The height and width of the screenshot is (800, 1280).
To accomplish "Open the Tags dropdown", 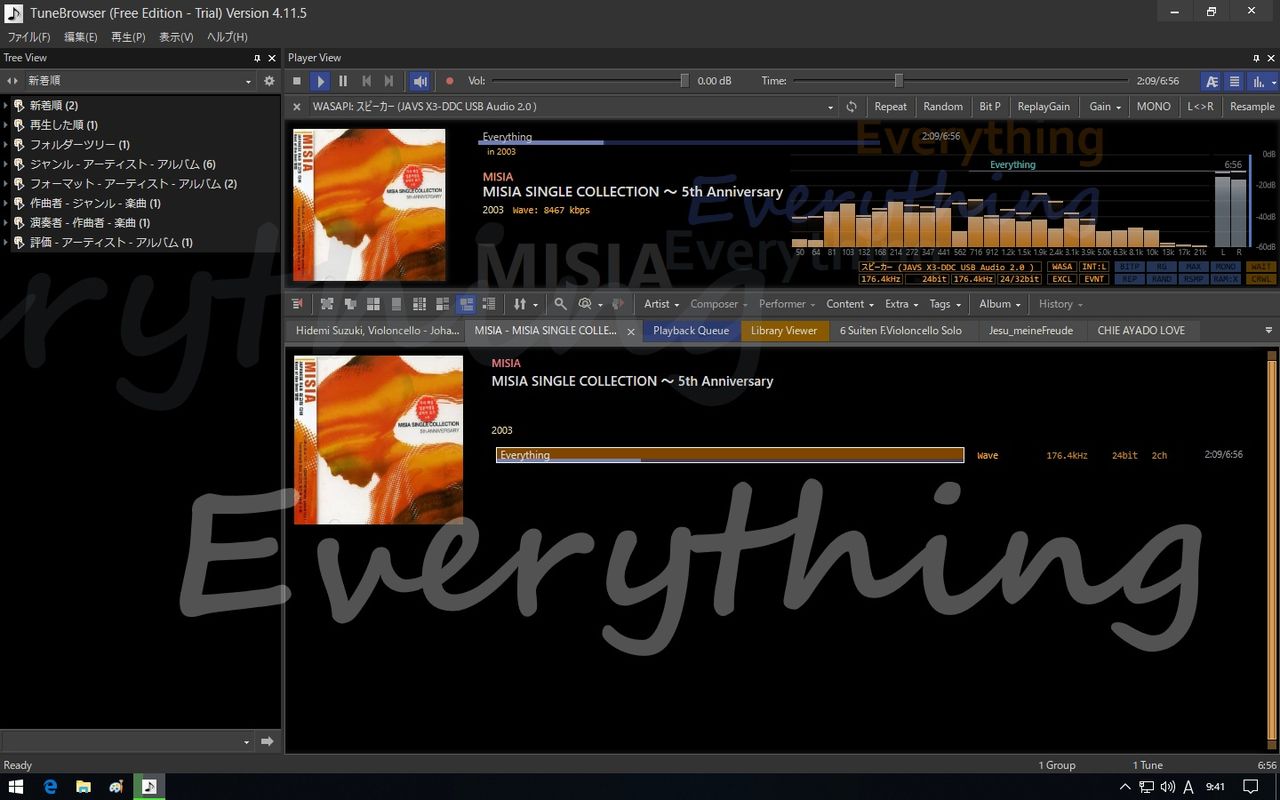I will [945, 304].
